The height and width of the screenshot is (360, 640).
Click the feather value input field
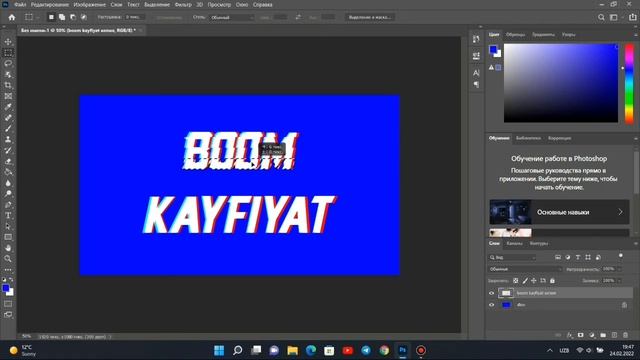coord(135,17)
